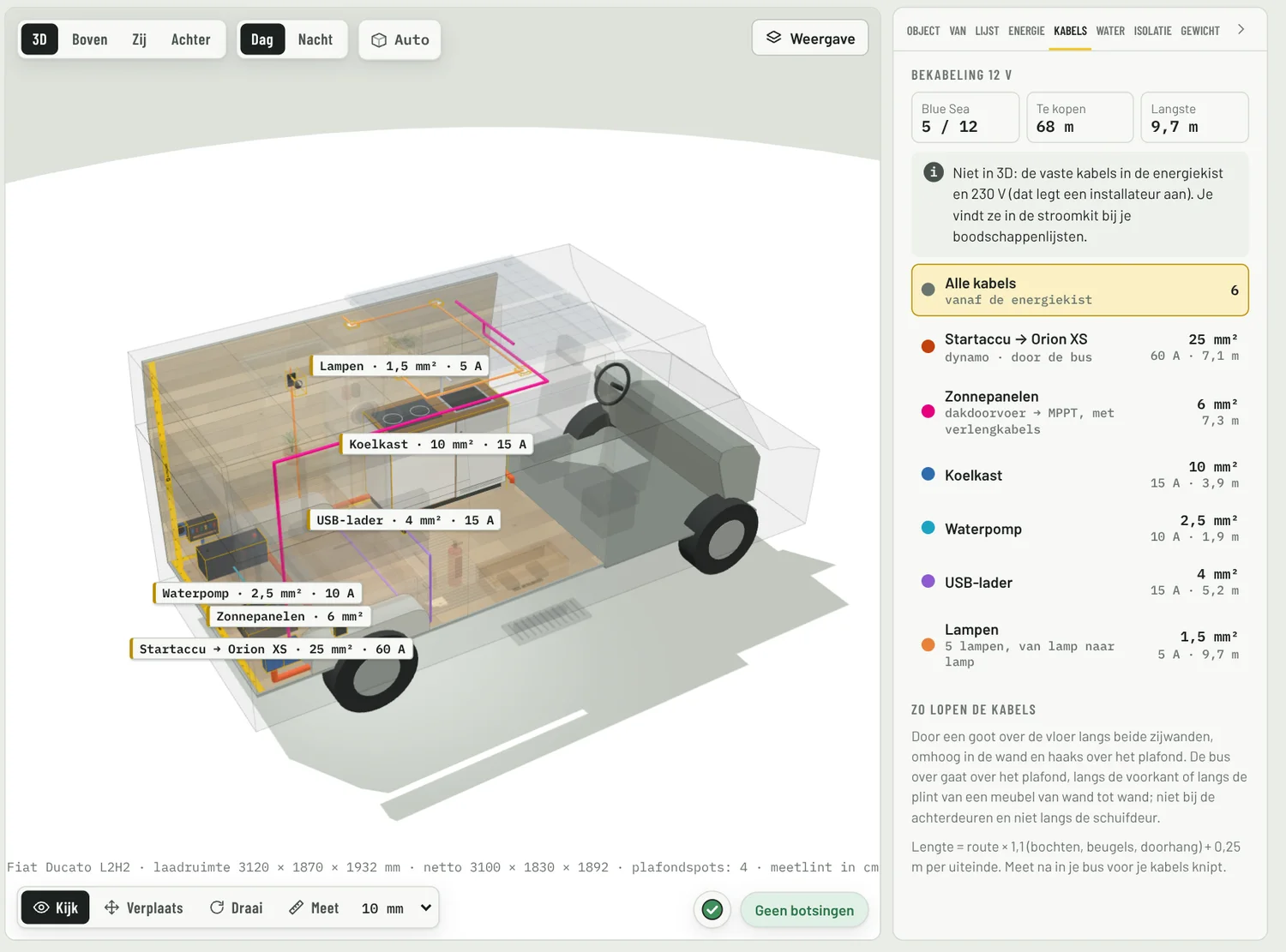Switch to Zij view
1286x952 pixels.
[139, 39]
